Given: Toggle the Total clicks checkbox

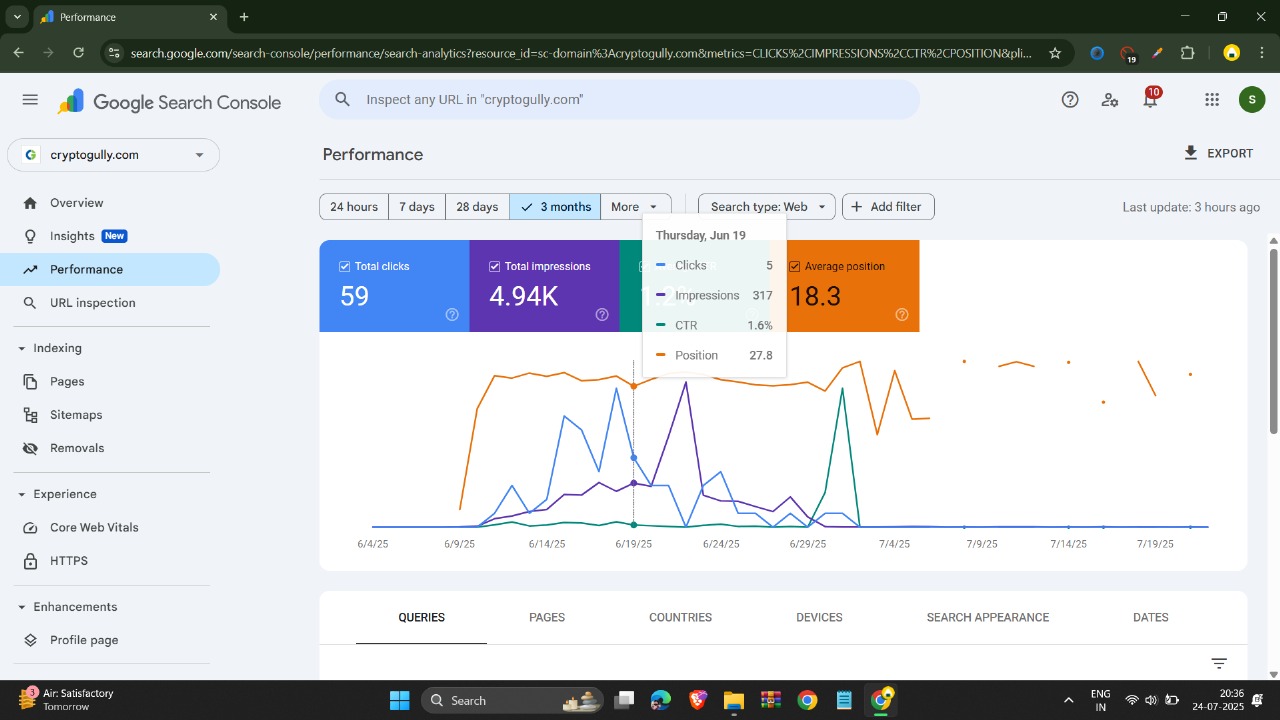Looking at the screenshot, I should [345, 267].
